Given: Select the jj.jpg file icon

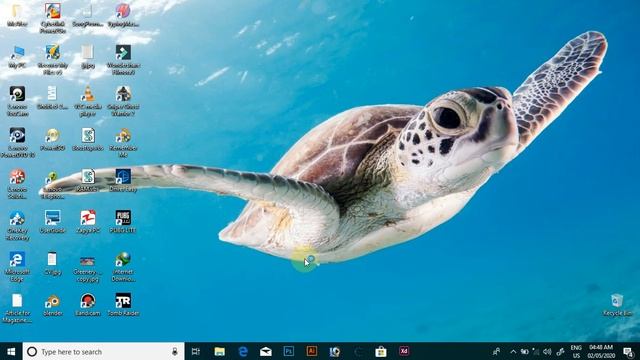Looking at the screenshot, I should click(x=88, y=57).
